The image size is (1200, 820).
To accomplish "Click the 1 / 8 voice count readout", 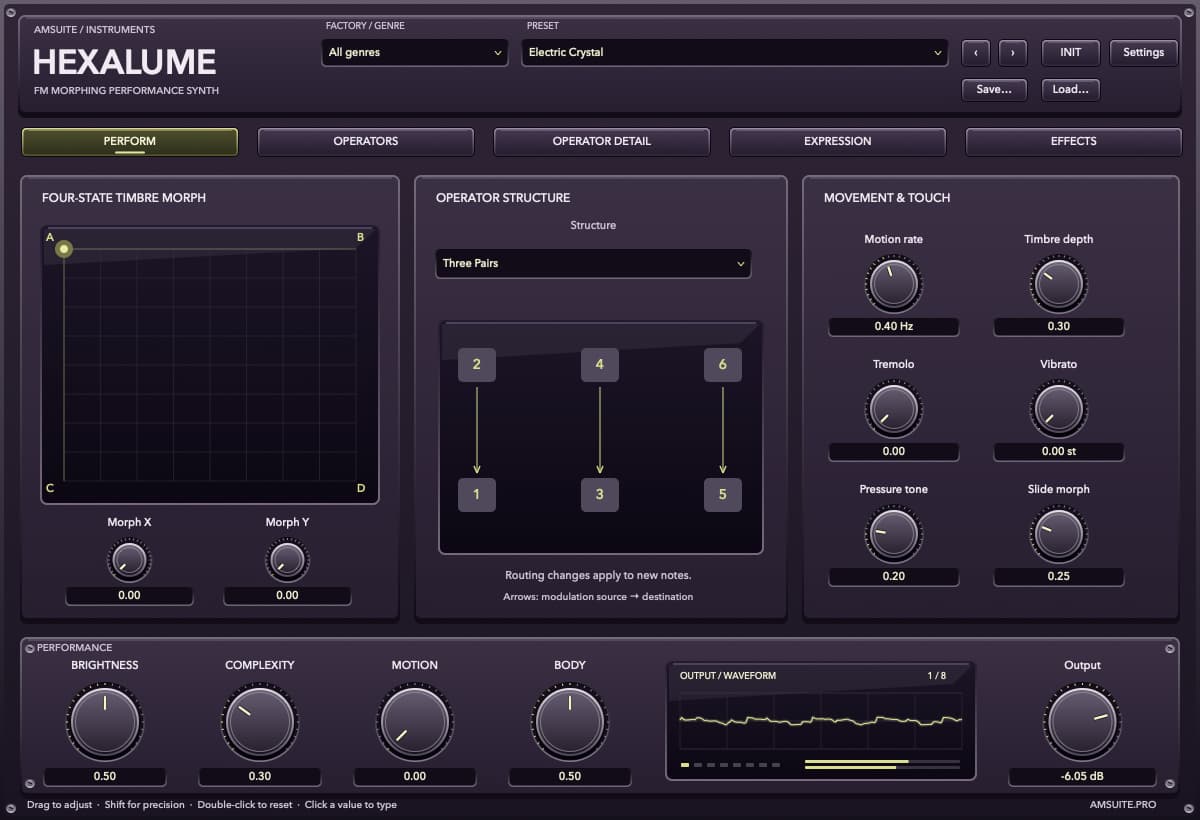I will [937, 676].
